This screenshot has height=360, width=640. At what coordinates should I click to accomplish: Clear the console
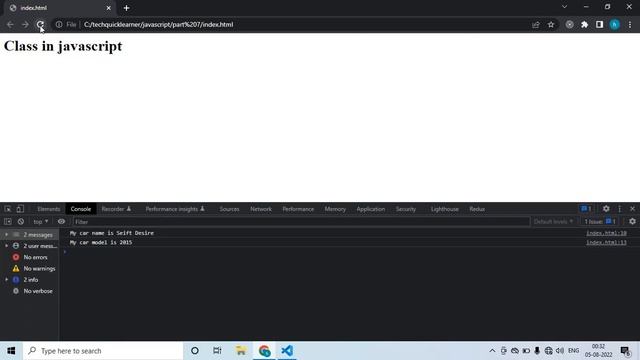tap(21, 222)
